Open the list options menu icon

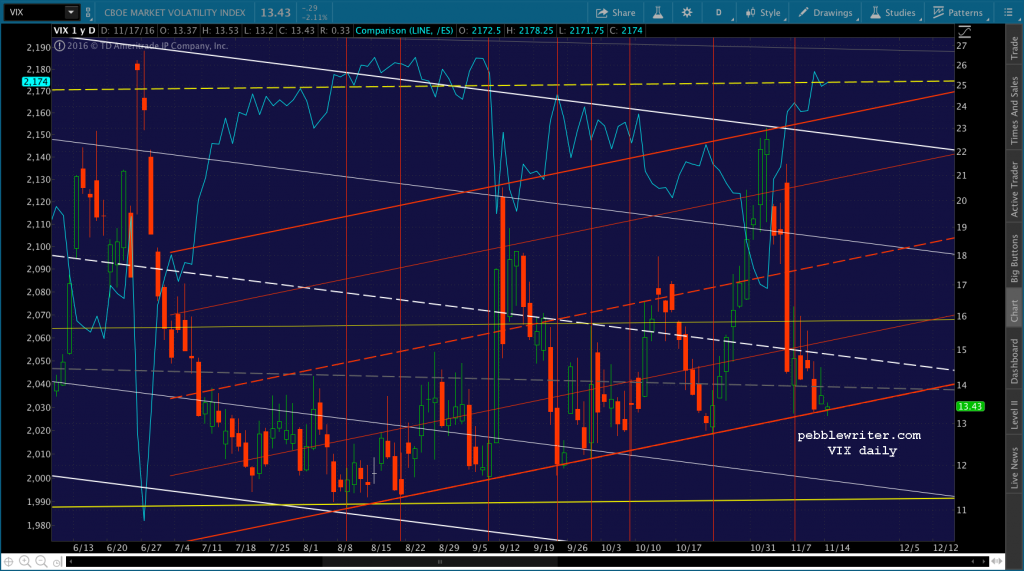pos(1008,12)
